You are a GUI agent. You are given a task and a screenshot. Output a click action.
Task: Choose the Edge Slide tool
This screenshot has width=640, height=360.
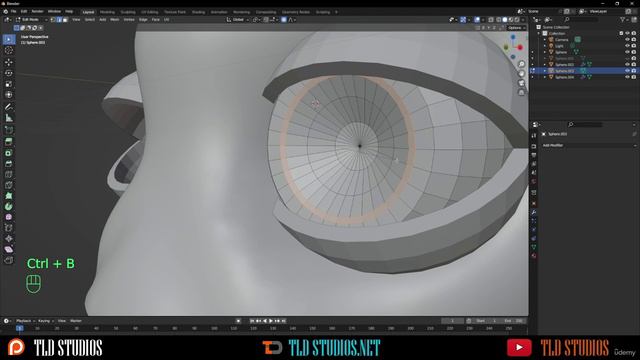coord(9,228)
